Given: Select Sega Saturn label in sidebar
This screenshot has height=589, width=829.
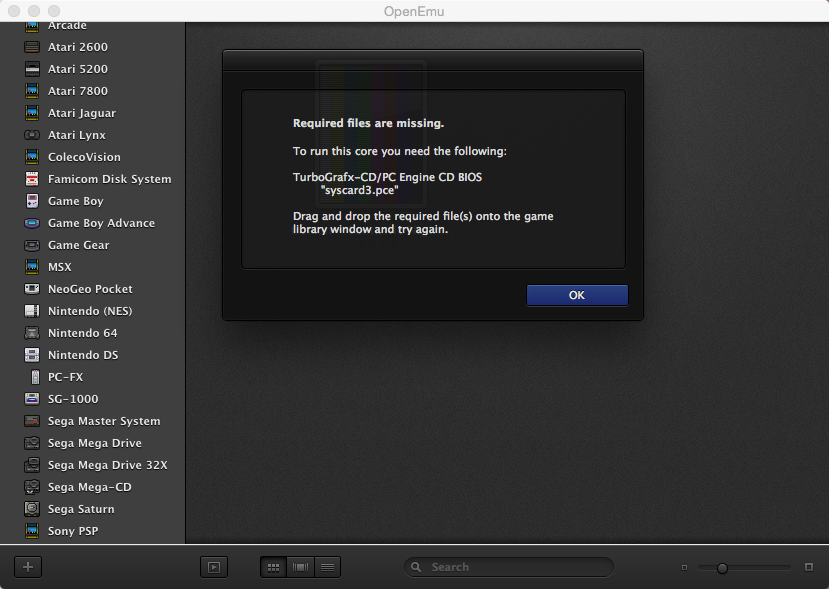Looking at the screenshot, I should coord(81,509).
